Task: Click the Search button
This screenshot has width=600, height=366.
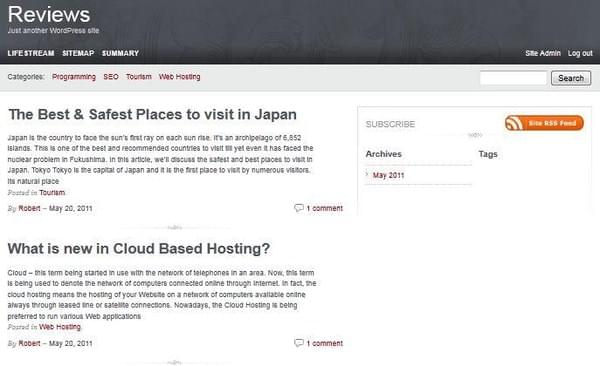Action: click(571, 78)
